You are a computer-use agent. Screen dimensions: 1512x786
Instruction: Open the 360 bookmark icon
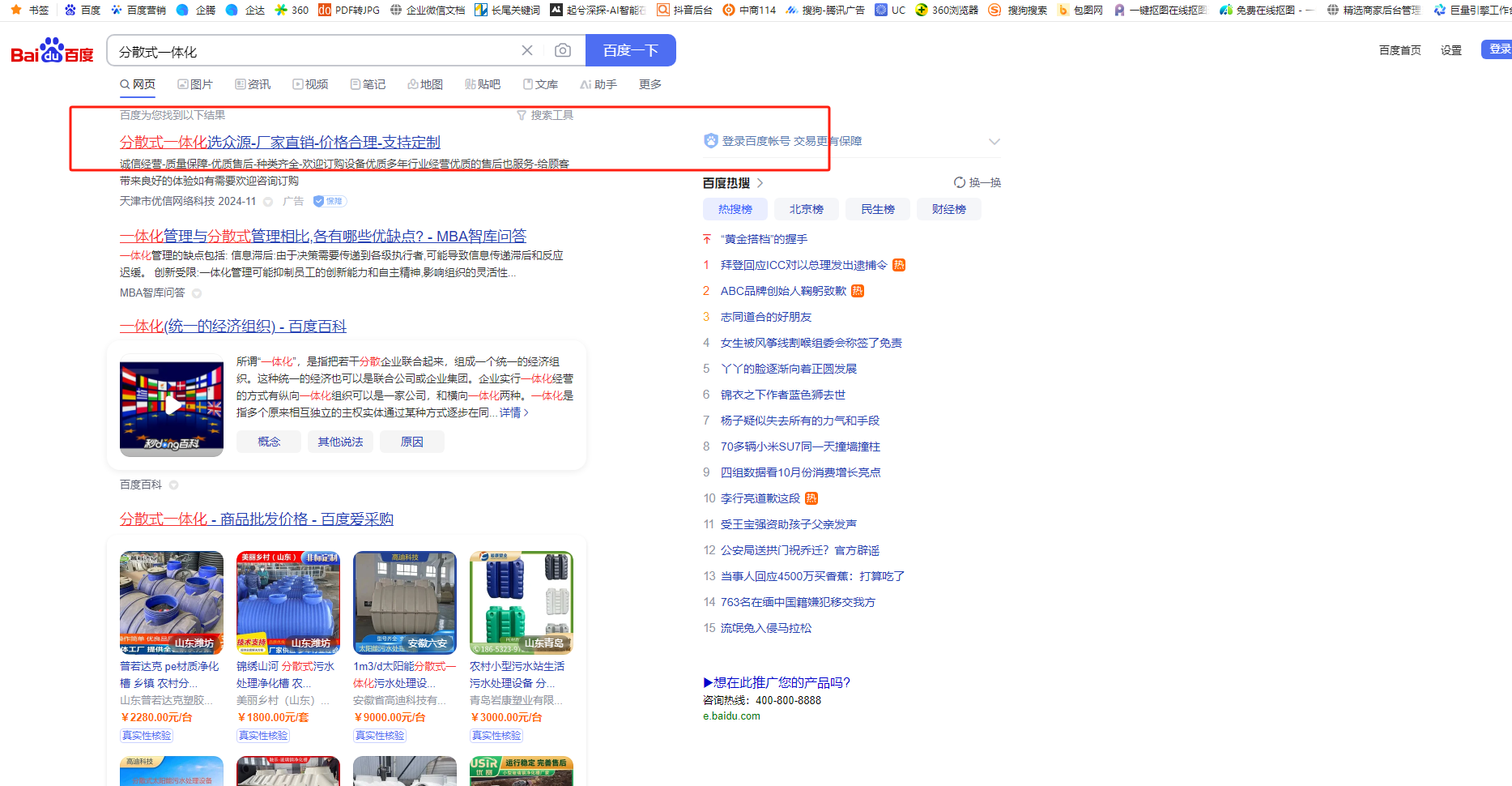pyautogui.click(x=281, y=10)
